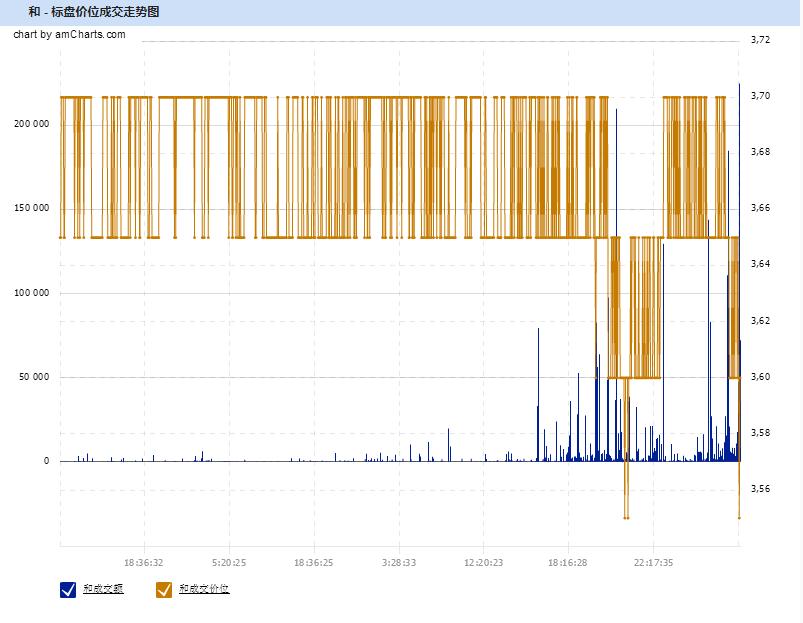Click the 22:17:35 time axis label
The image size is (803, 623).
click(x=652, y=563)
